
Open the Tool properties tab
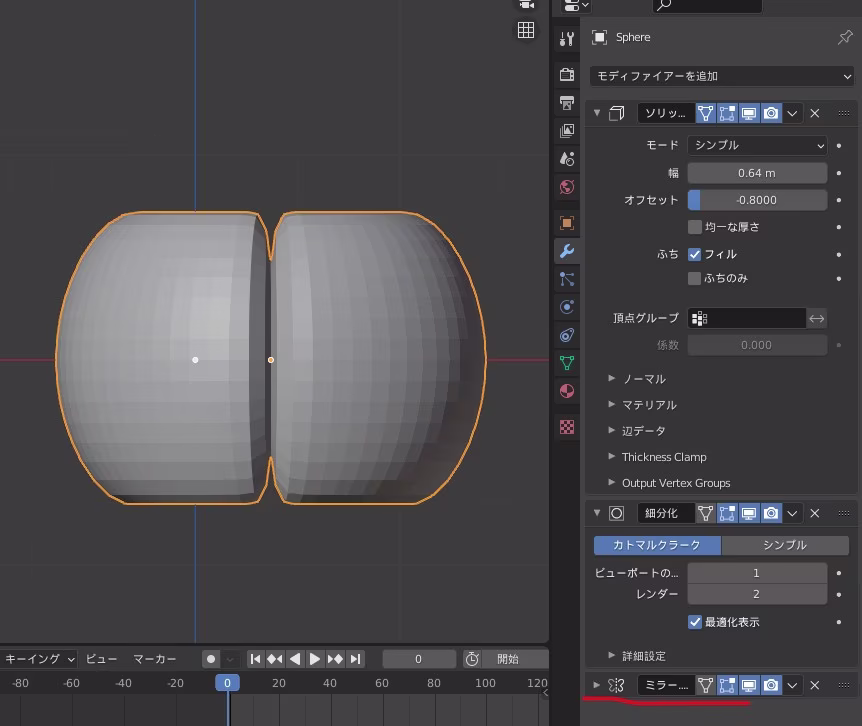pos(567,39)
